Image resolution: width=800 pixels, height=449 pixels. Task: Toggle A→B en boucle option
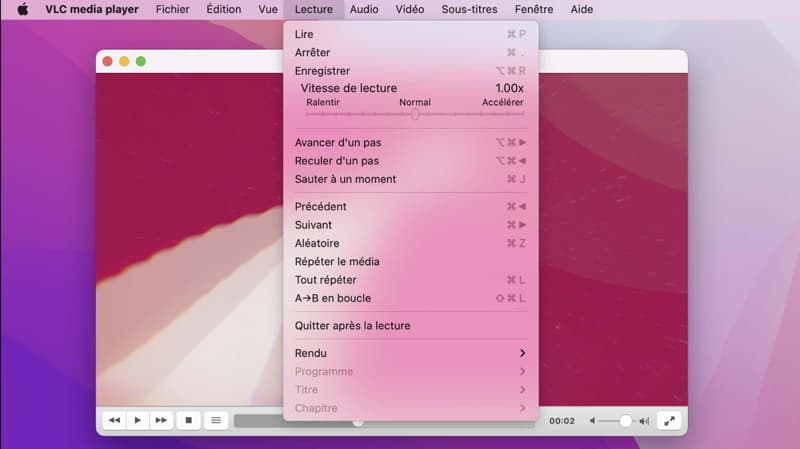coord(411,298)
